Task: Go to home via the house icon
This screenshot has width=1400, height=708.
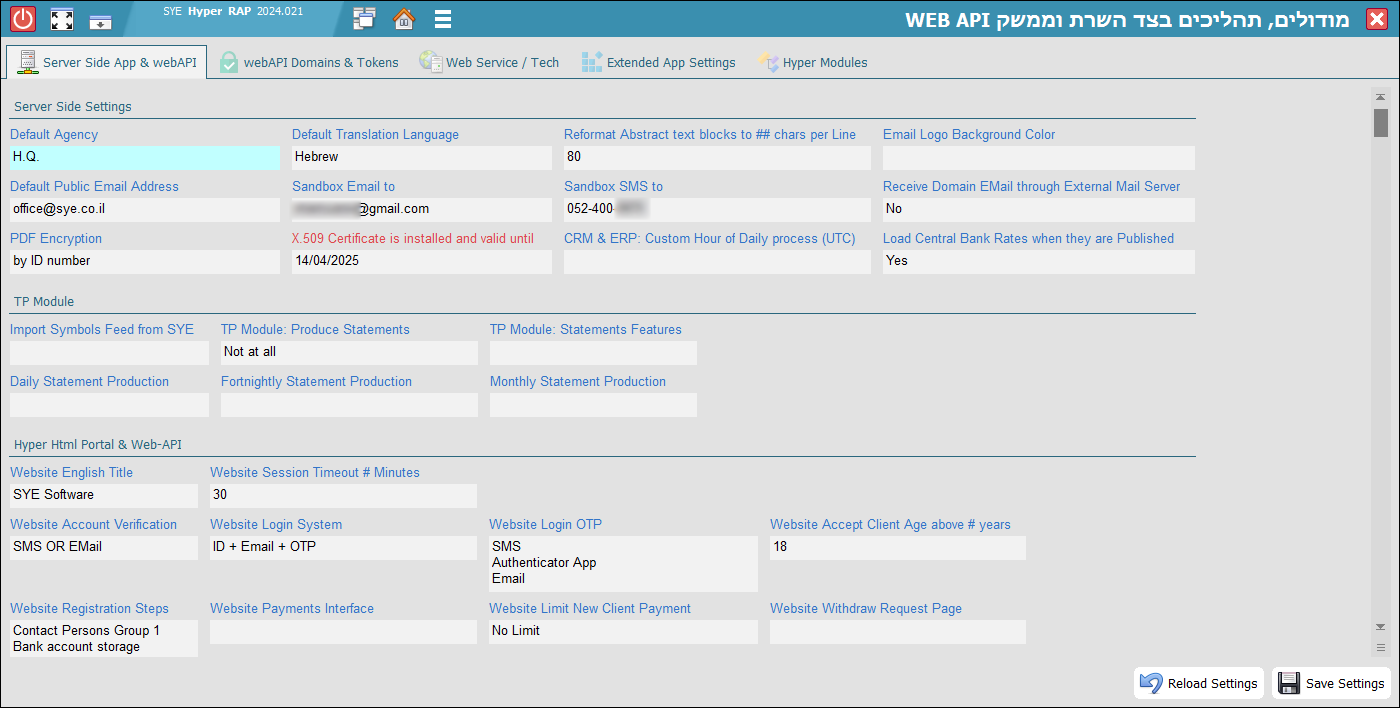Action: click(x=404, y=19)
